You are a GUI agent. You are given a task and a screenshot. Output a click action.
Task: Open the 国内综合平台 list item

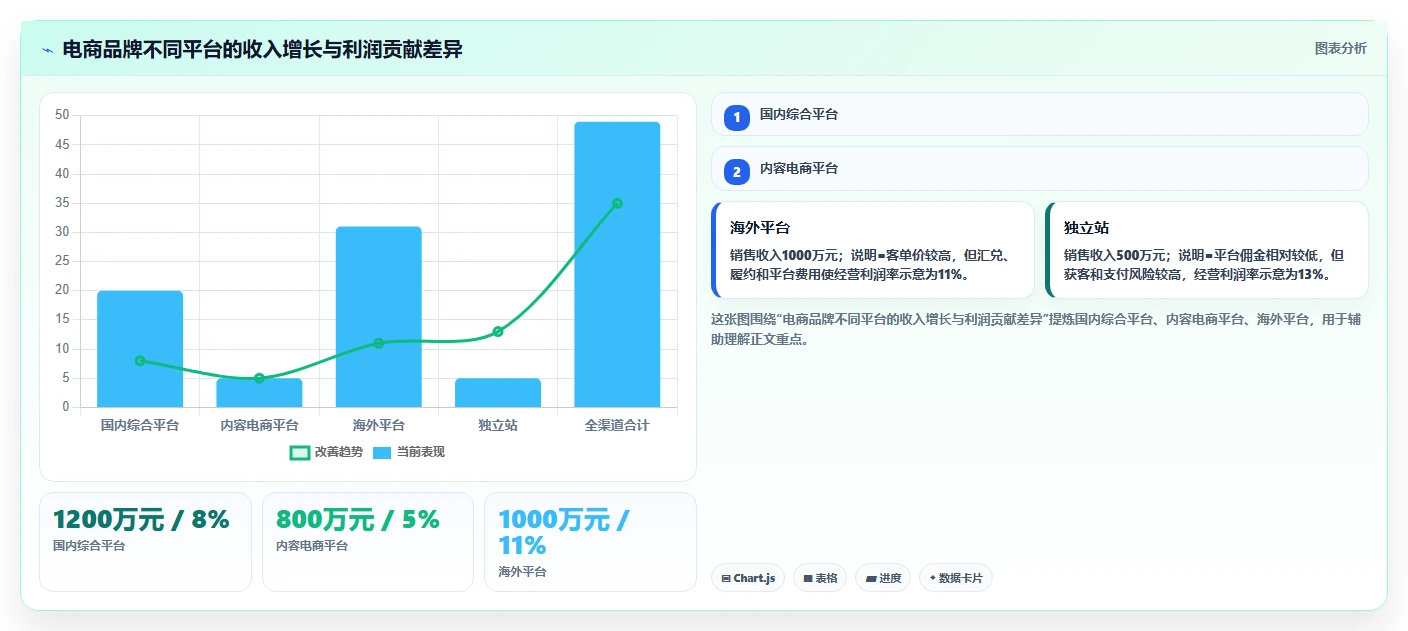pyautogui.click(x=1040, y=114)
